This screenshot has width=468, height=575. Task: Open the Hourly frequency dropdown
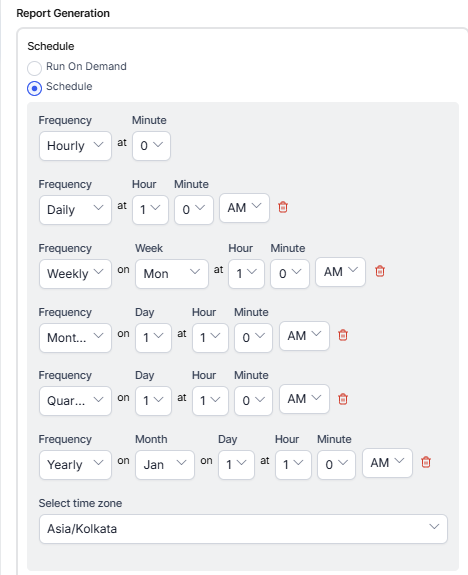[75, 146]
